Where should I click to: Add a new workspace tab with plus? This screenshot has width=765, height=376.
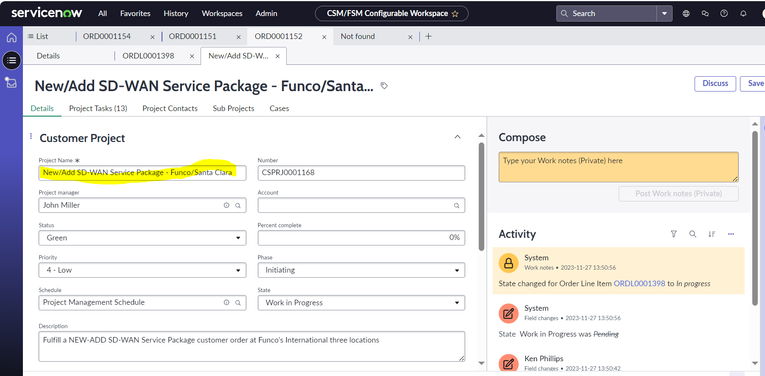pyautogui.click(x=428, y=36)
